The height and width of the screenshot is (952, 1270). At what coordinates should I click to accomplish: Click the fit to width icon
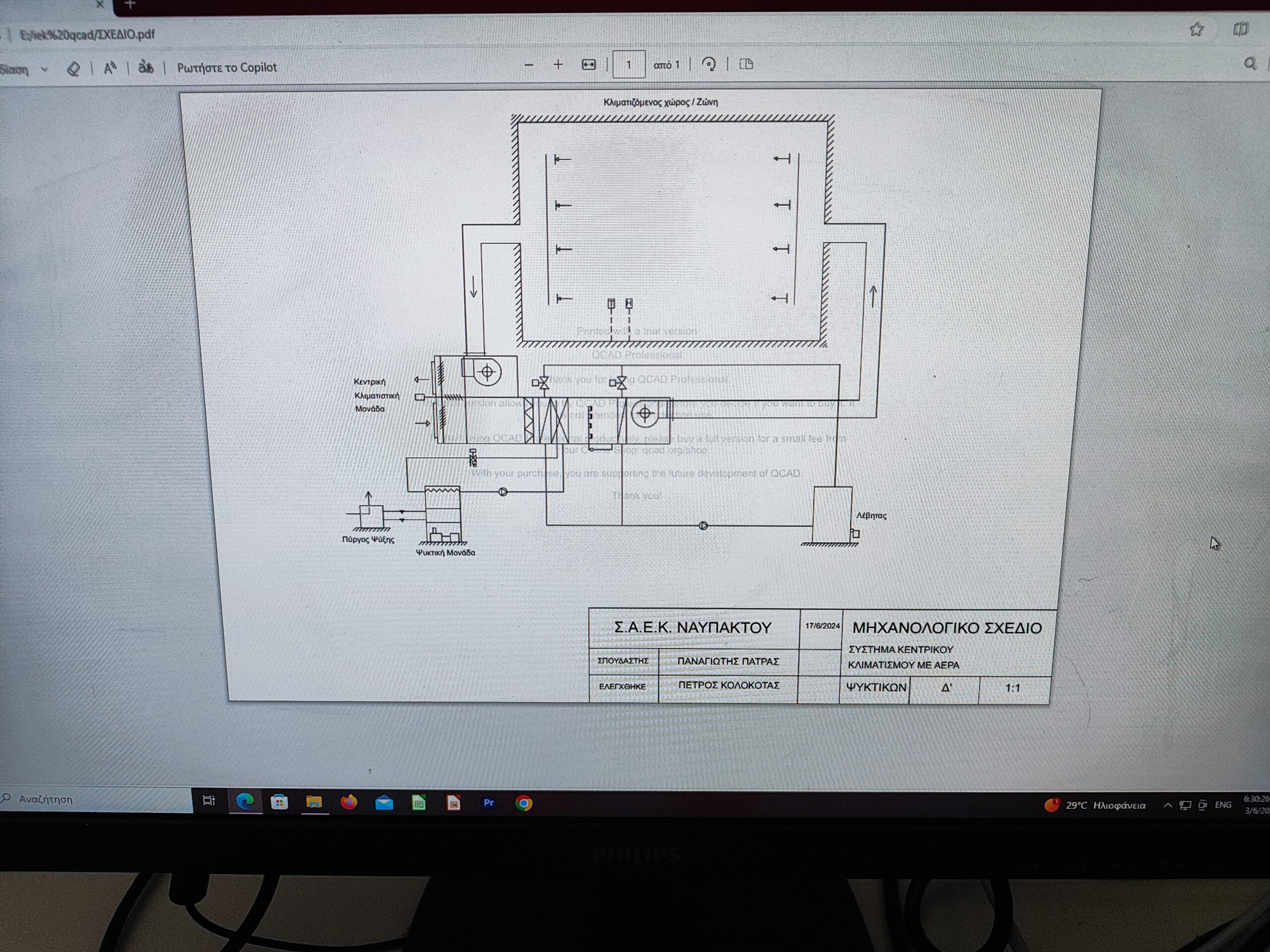588,64
